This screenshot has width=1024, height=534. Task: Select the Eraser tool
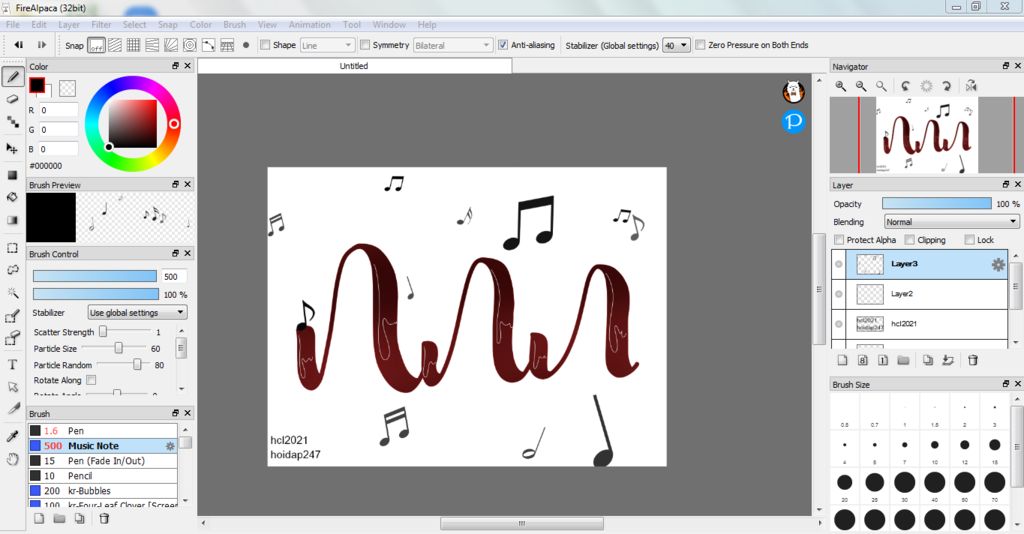tap(12, 99)
